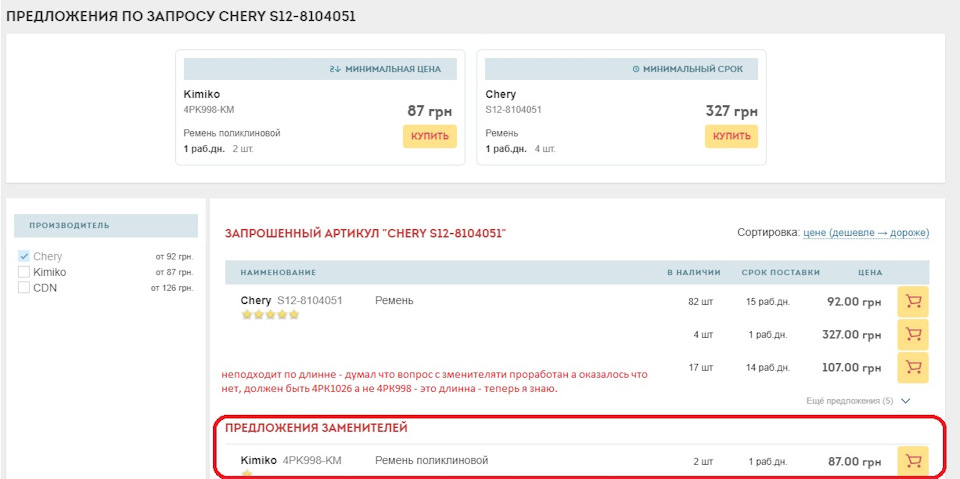
Task: Click 'Ремень поликлиновой' in substitutes row
Action: tap(432, 460)
